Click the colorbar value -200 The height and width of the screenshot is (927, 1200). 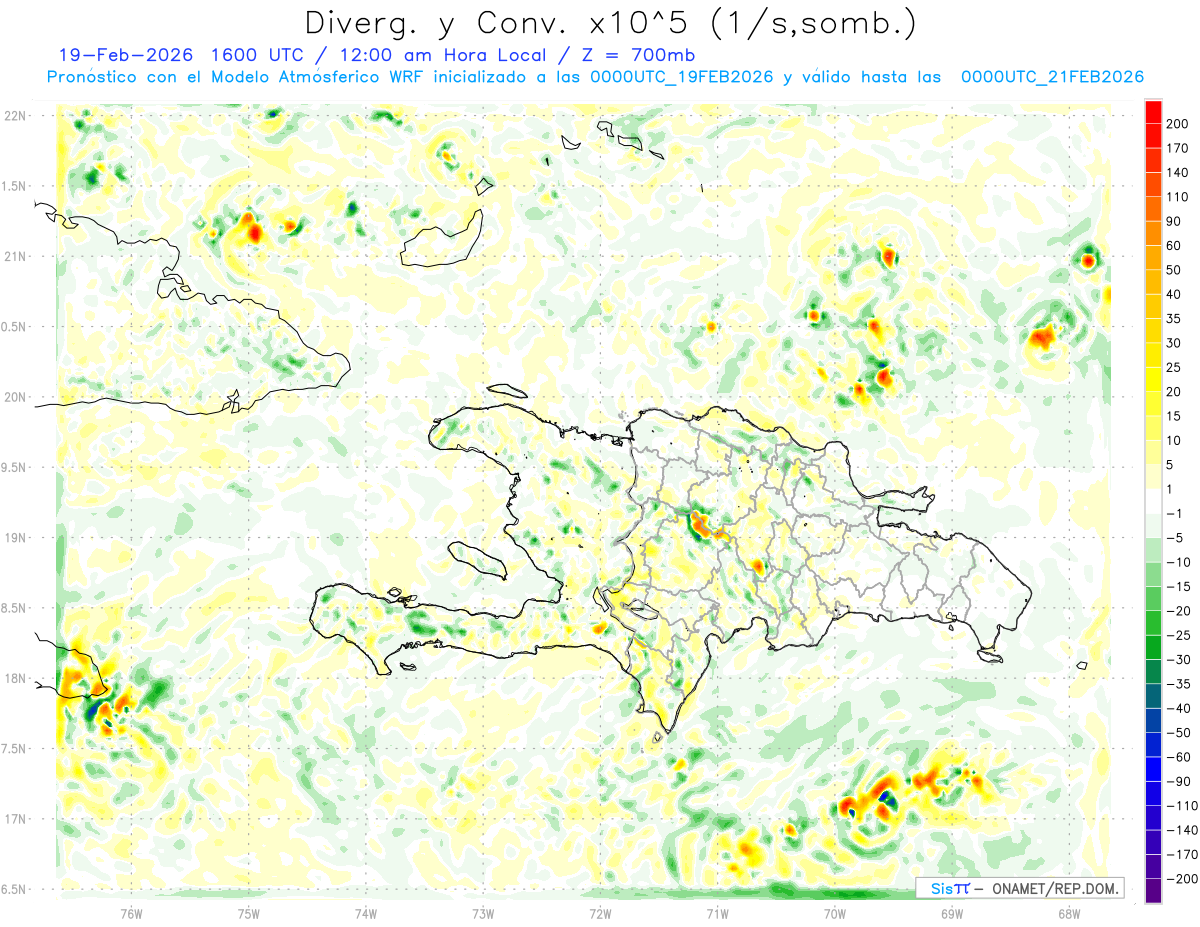tap(1184, 878)
